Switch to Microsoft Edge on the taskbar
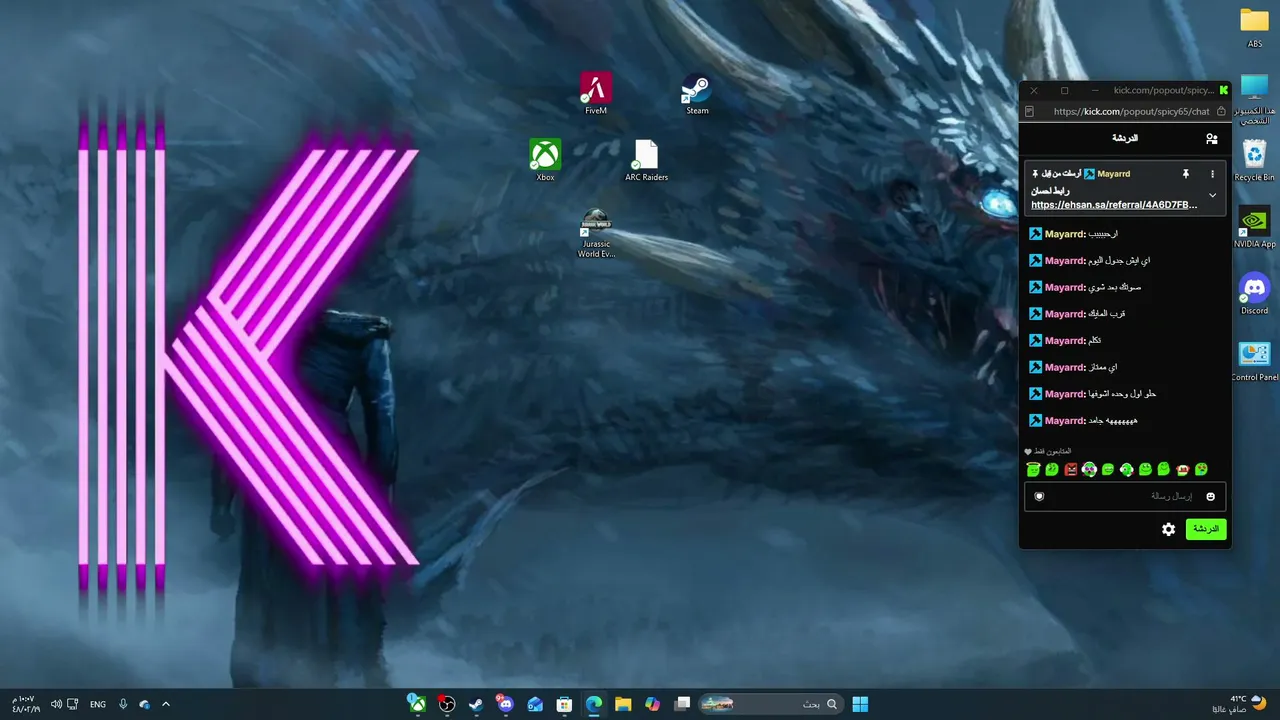Viewport: 1280px width, 720px height. (594, 704)
